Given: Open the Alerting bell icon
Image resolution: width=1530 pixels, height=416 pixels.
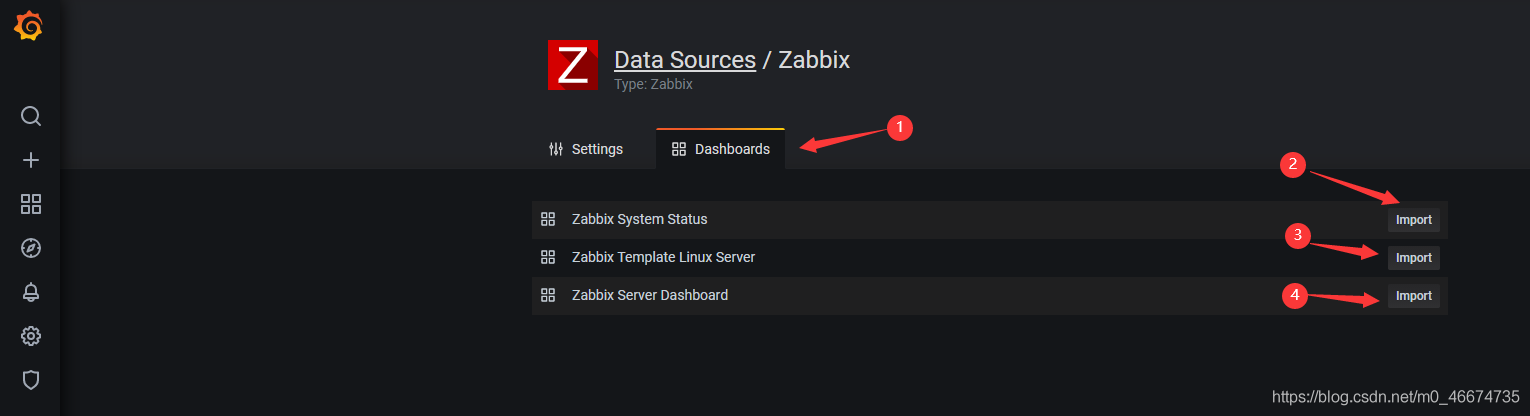Looking at the screenshot, I should point(31,292).
